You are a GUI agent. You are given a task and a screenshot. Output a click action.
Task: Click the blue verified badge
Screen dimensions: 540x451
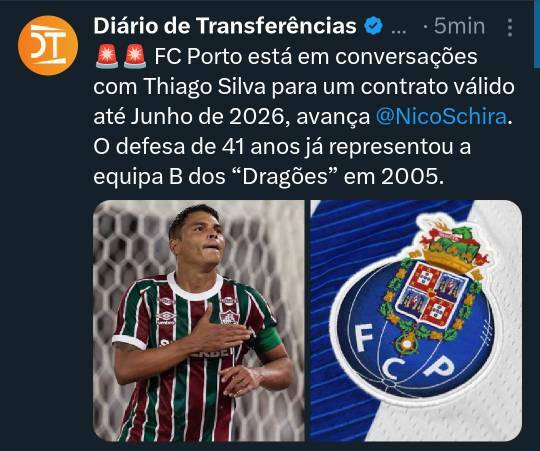(374, 26)
